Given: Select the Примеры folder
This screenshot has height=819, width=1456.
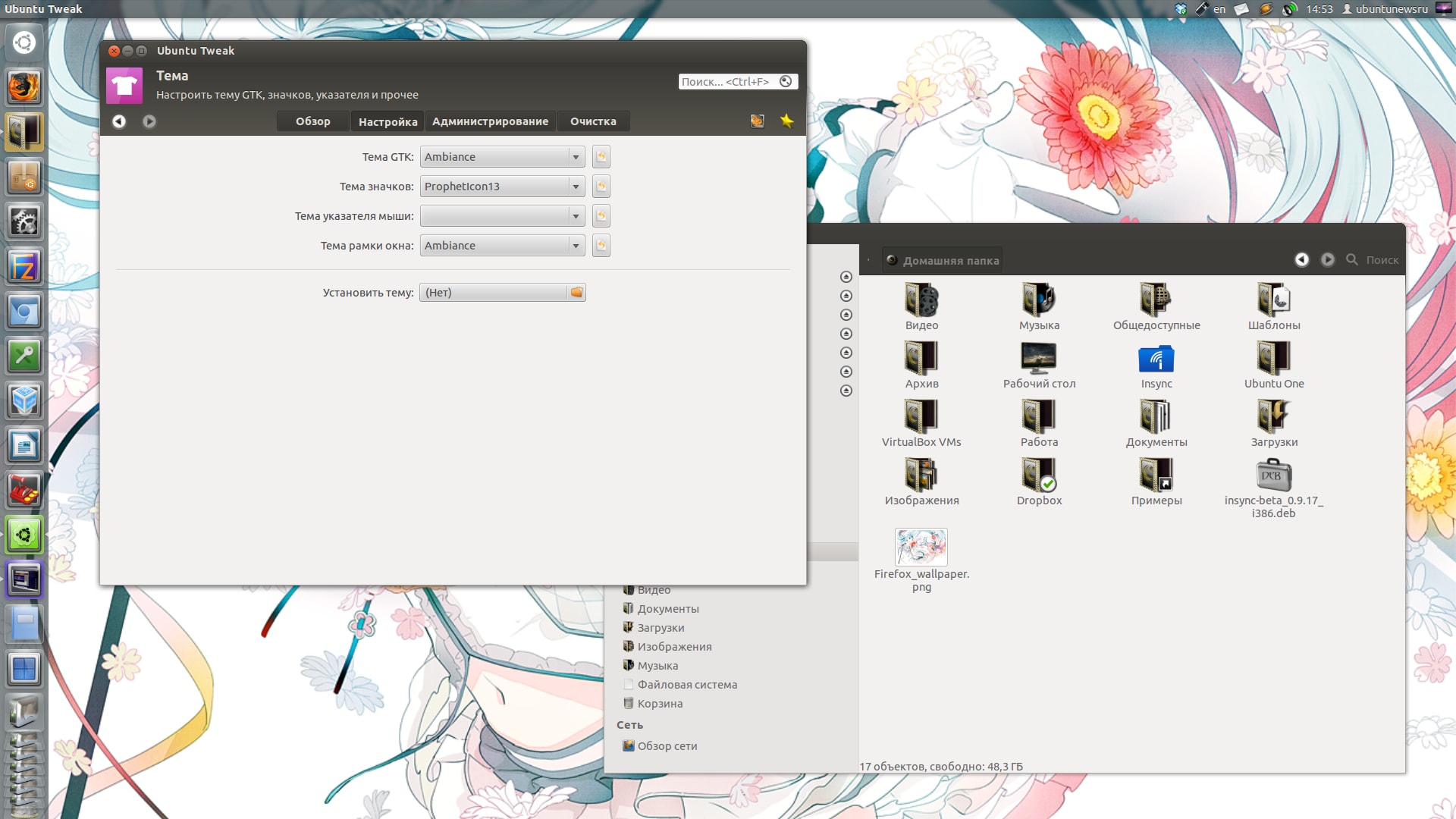Looking at the screenshot, I should (x=1156, y=481).
